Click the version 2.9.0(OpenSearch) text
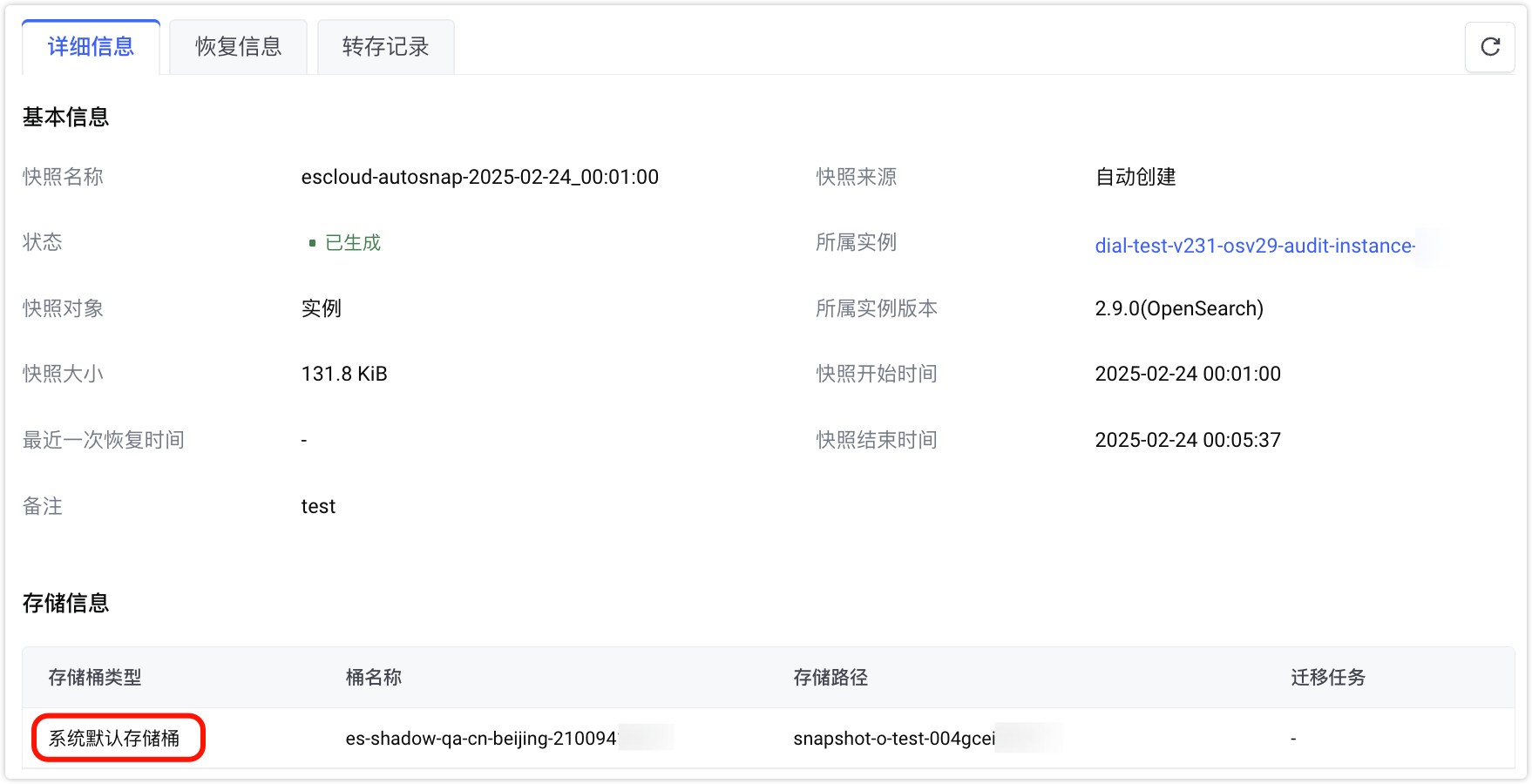The height and width of the screenshot is (784, 1532). tap(1179, 308)
